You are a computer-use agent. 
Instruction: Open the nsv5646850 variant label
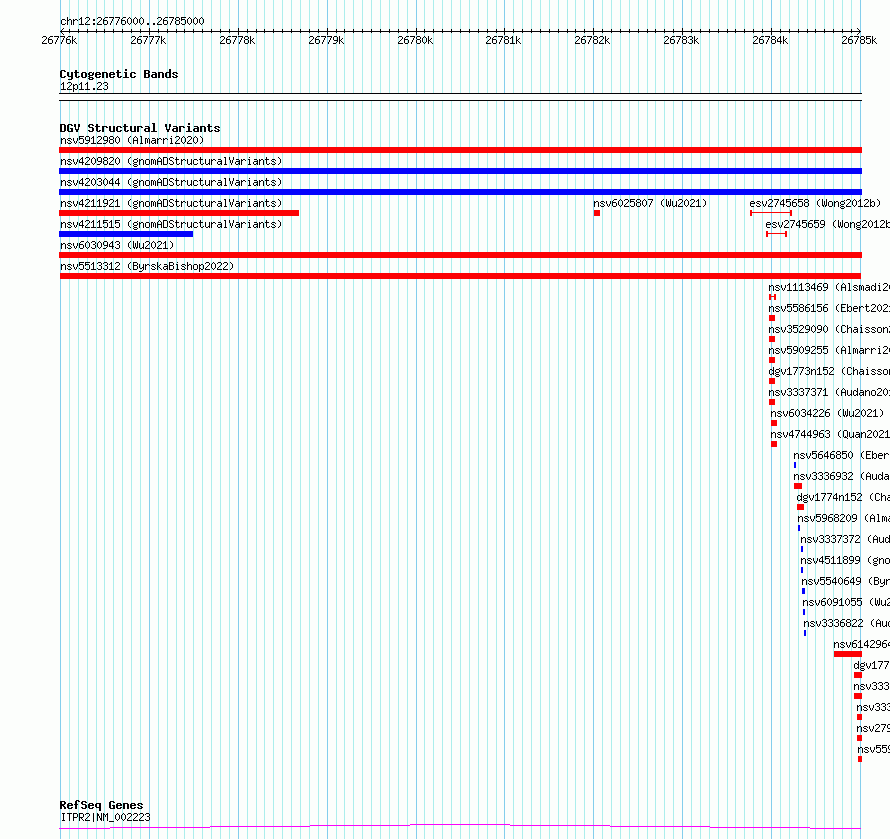pos(841,455)
